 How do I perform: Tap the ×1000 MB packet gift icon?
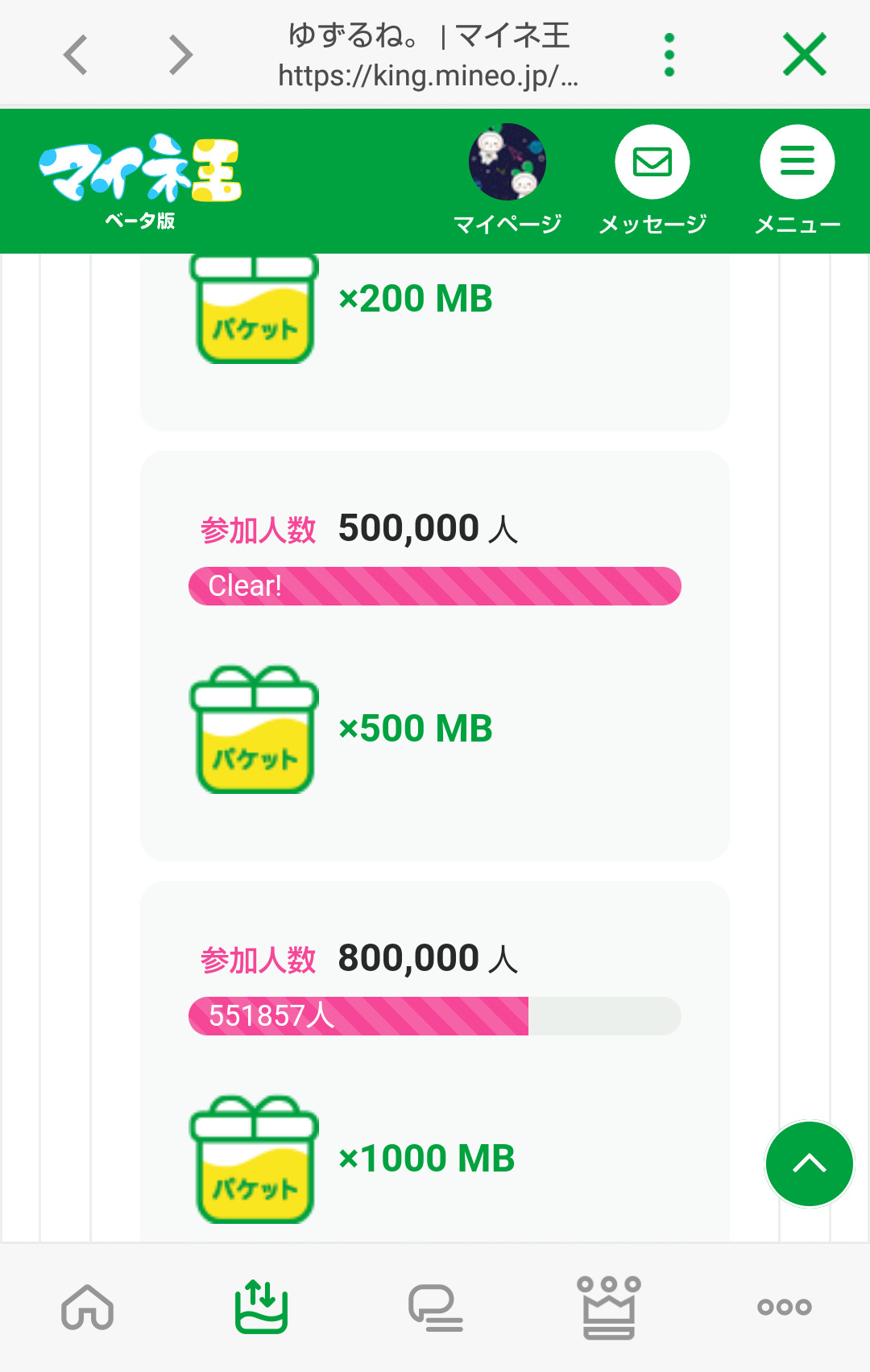(254, 1159)
